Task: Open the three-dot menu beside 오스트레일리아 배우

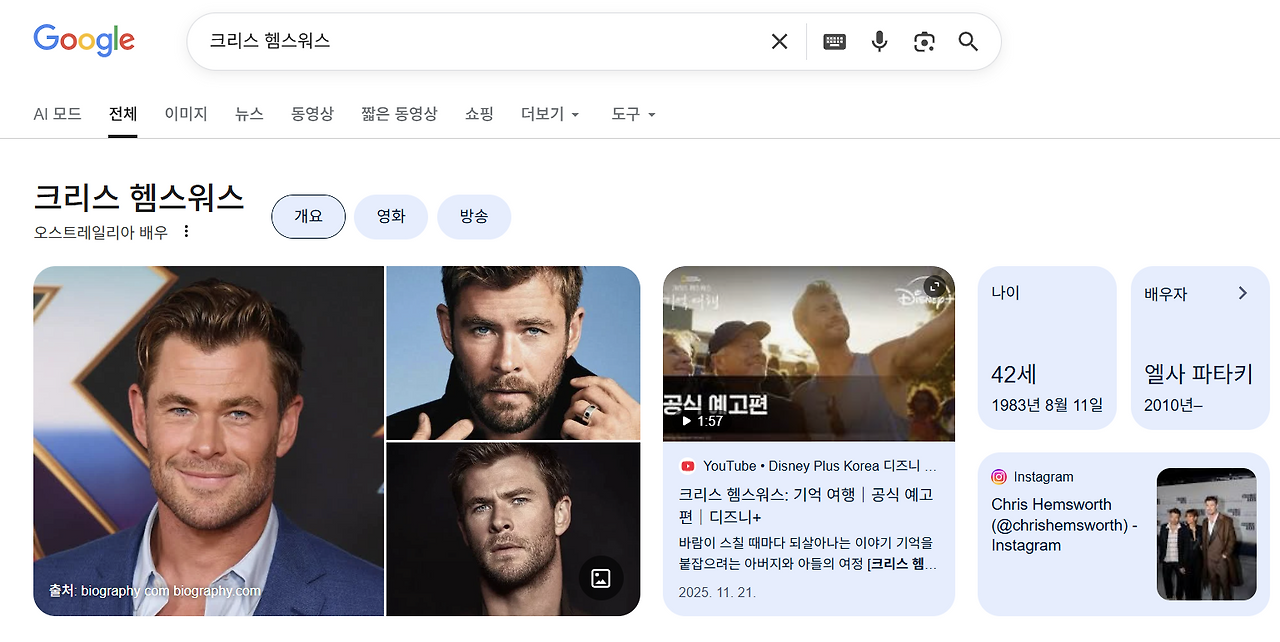Action: point(186,232)
